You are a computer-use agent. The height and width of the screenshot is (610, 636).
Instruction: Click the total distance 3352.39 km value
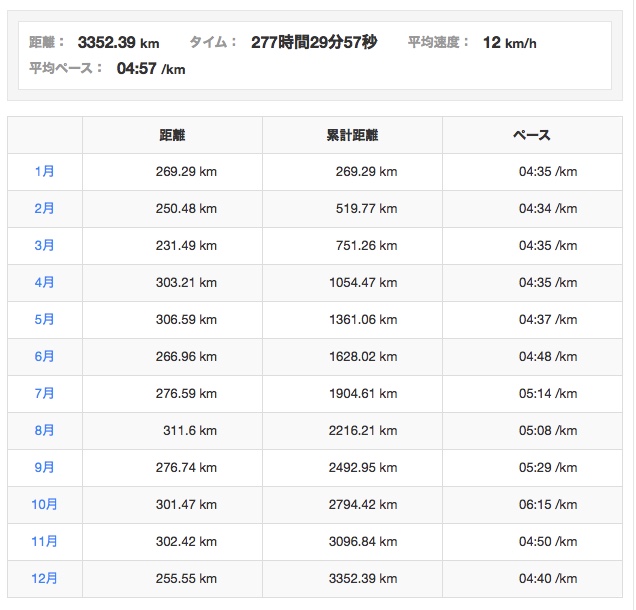click(118, 43)
